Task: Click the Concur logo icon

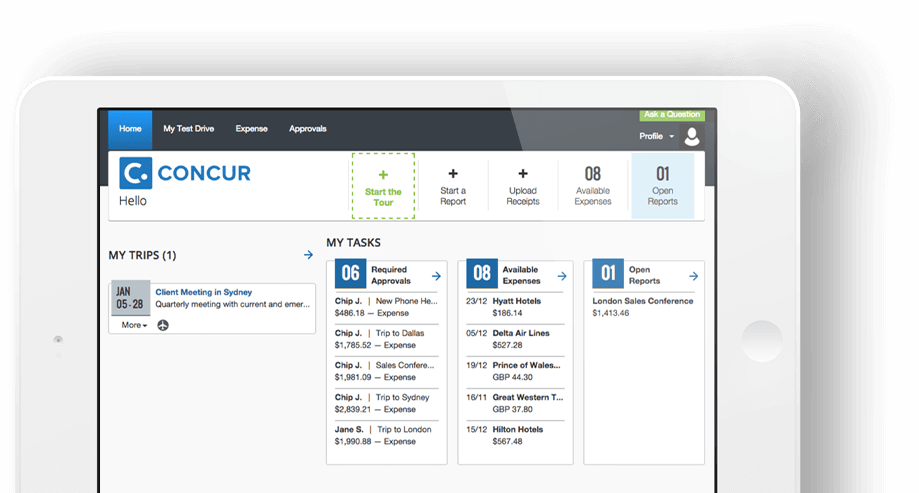Action: pyautogui.click(x=135, y=173)
